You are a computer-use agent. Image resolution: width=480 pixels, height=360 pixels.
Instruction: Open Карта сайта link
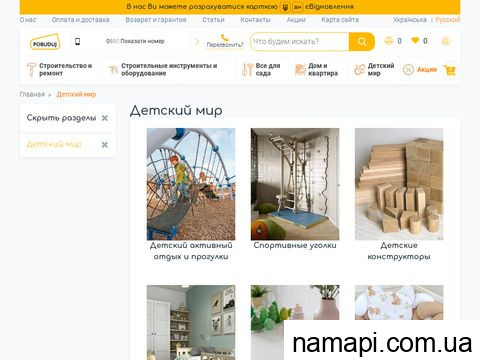point(340,20)
